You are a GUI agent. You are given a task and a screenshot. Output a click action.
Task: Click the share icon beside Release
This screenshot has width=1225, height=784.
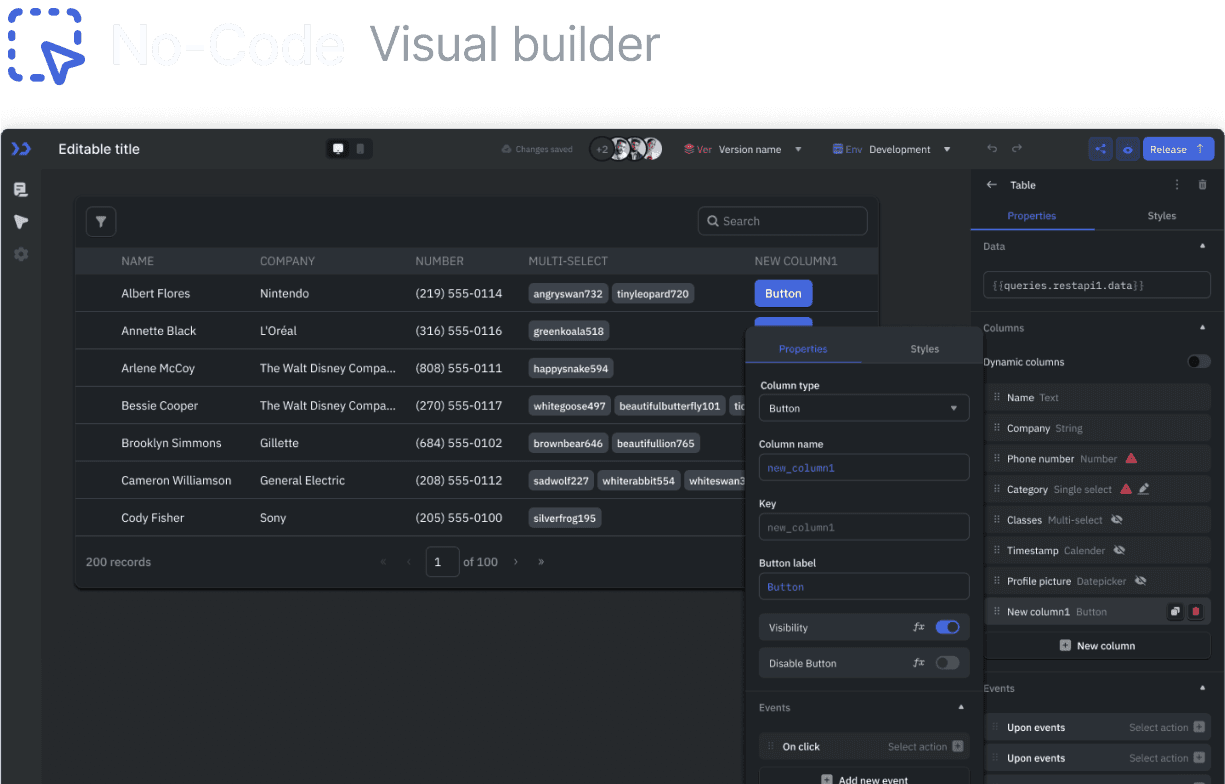pos(1100,149)
